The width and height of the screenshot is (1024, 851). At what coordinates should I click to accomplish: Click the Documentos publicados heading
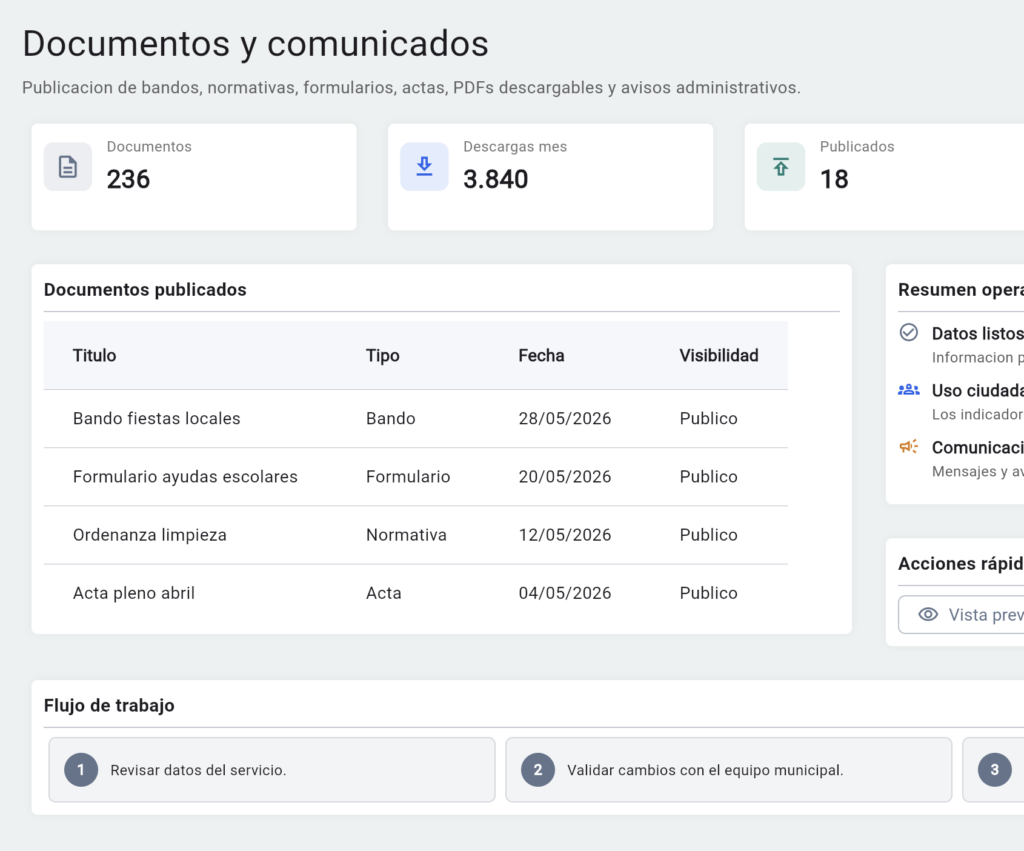pyautogui.click(x=145, y=290)
